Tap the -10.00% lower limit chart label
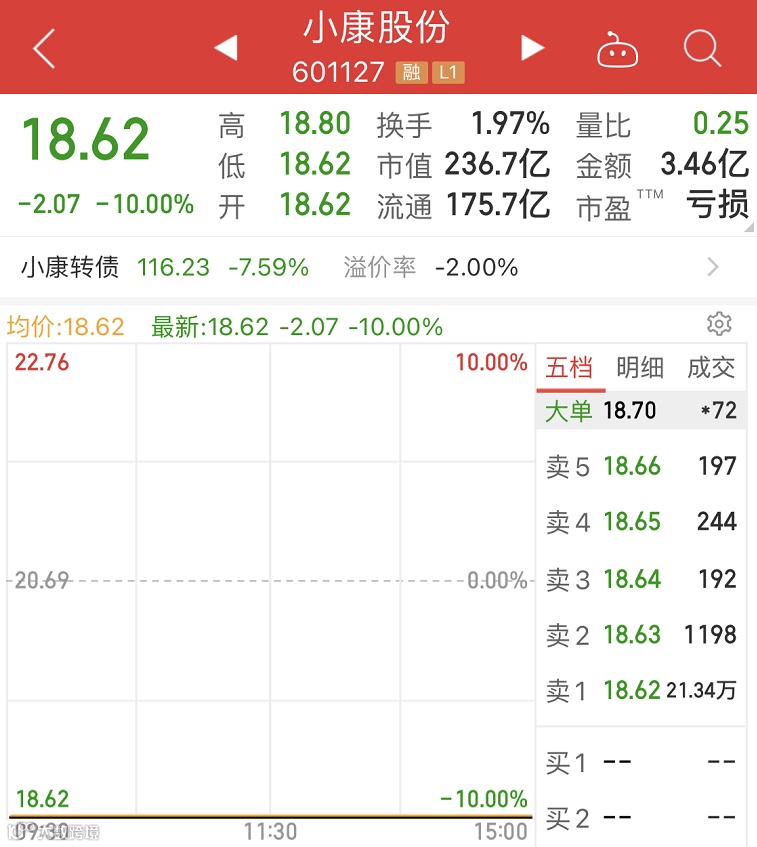 [x=484, y=799]
